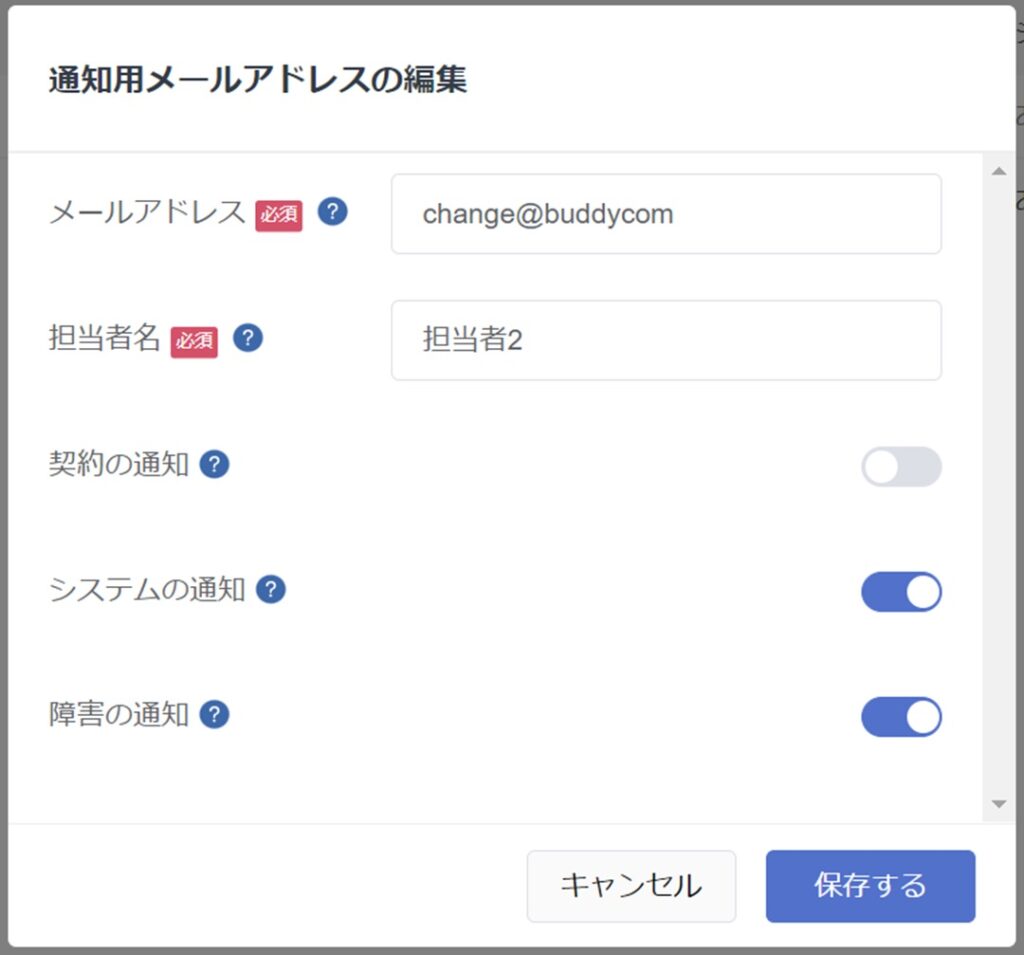The image size is (1024, 955).
Task: Enable the 契約の通知 toggle
Action: coord(901,467)
